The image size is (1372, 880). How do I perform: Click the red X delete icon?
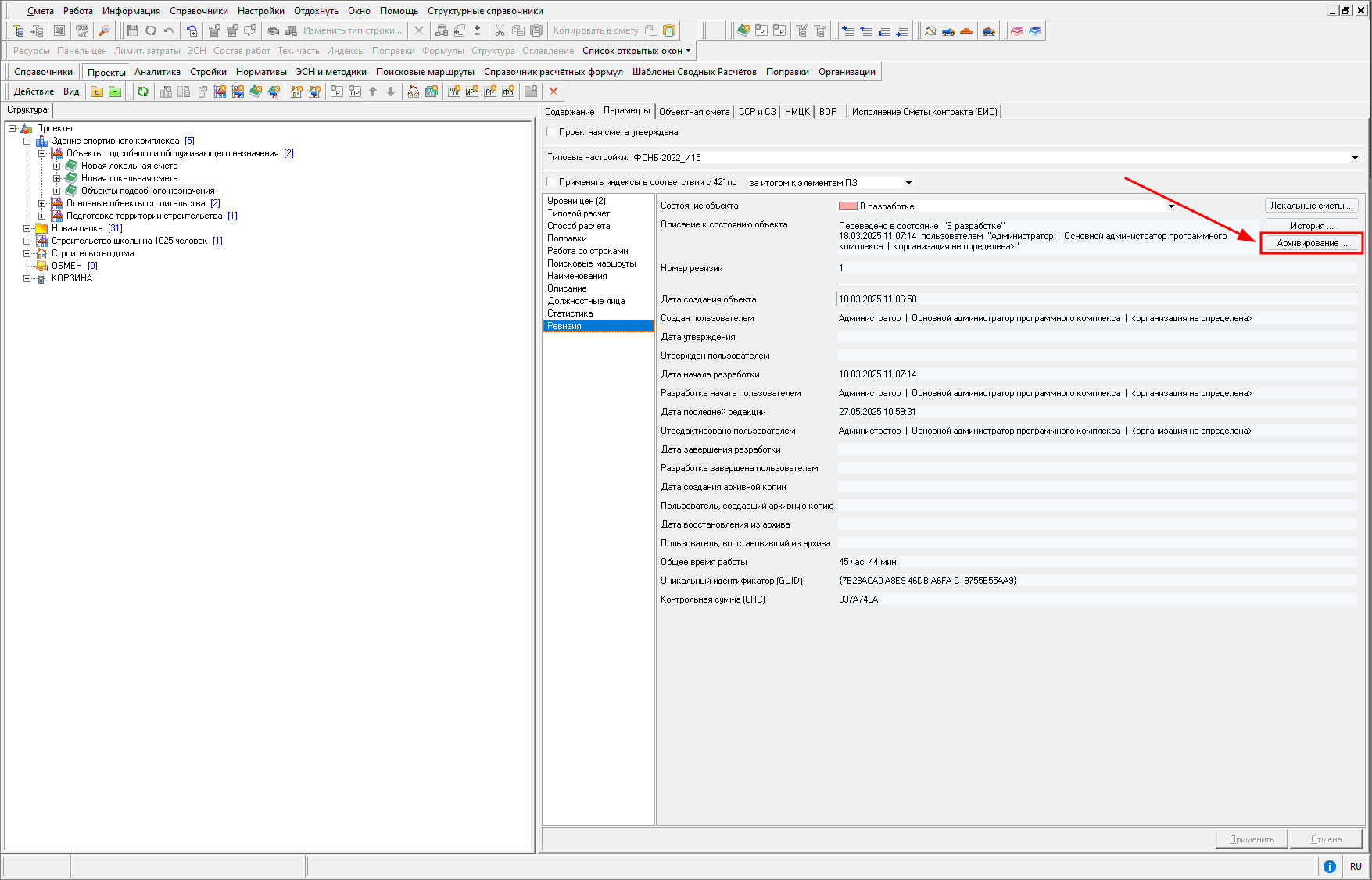(x=553, y=91)
